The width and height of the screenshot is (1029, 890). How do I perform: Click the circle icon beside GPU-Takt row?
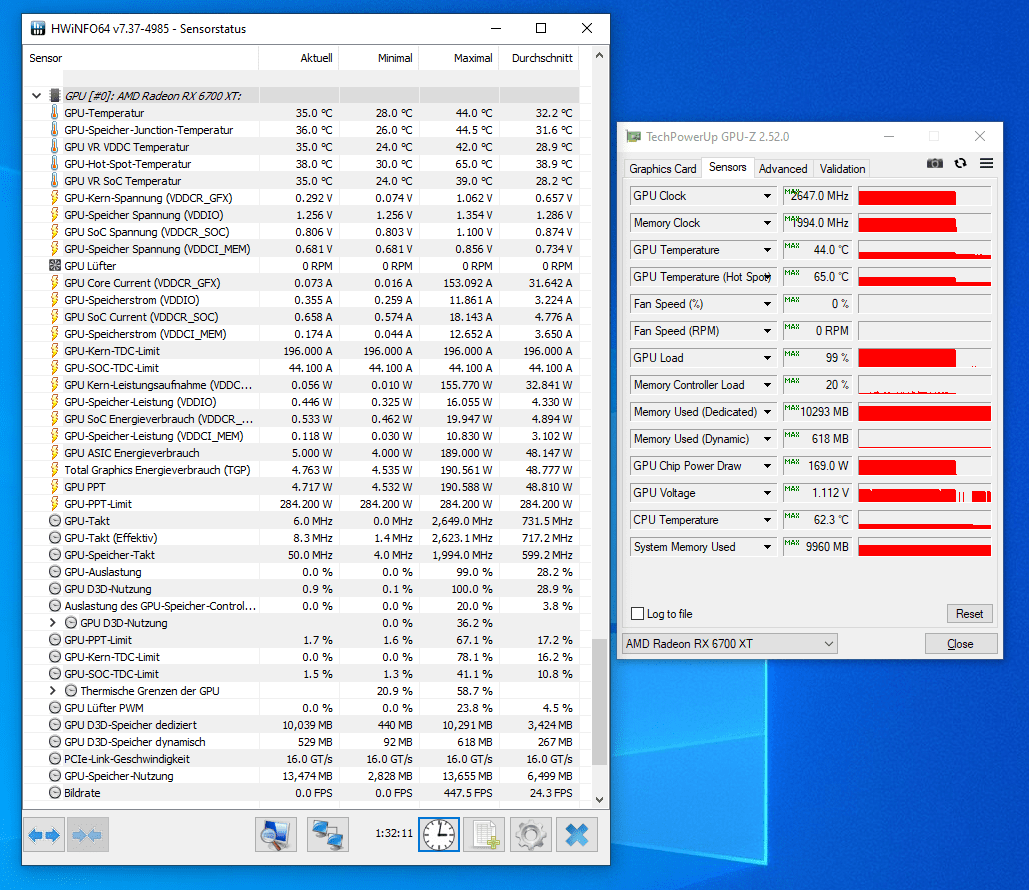55,520
